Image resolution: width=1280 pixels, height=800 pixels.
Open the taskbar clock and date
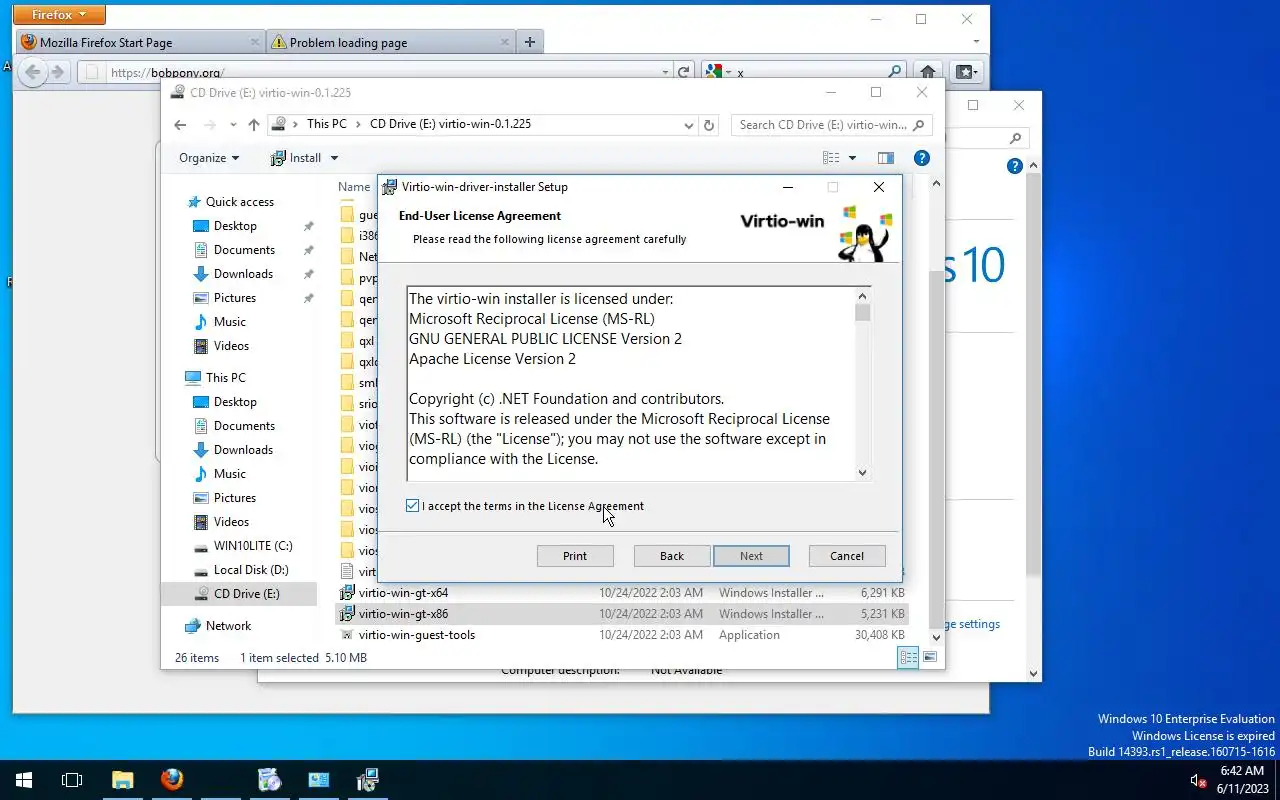(1241, 780)
